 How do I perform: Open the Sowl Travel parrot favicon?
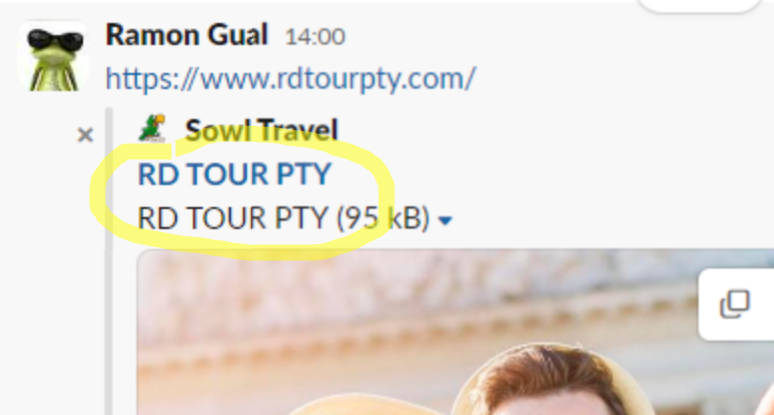pos(153,128)
